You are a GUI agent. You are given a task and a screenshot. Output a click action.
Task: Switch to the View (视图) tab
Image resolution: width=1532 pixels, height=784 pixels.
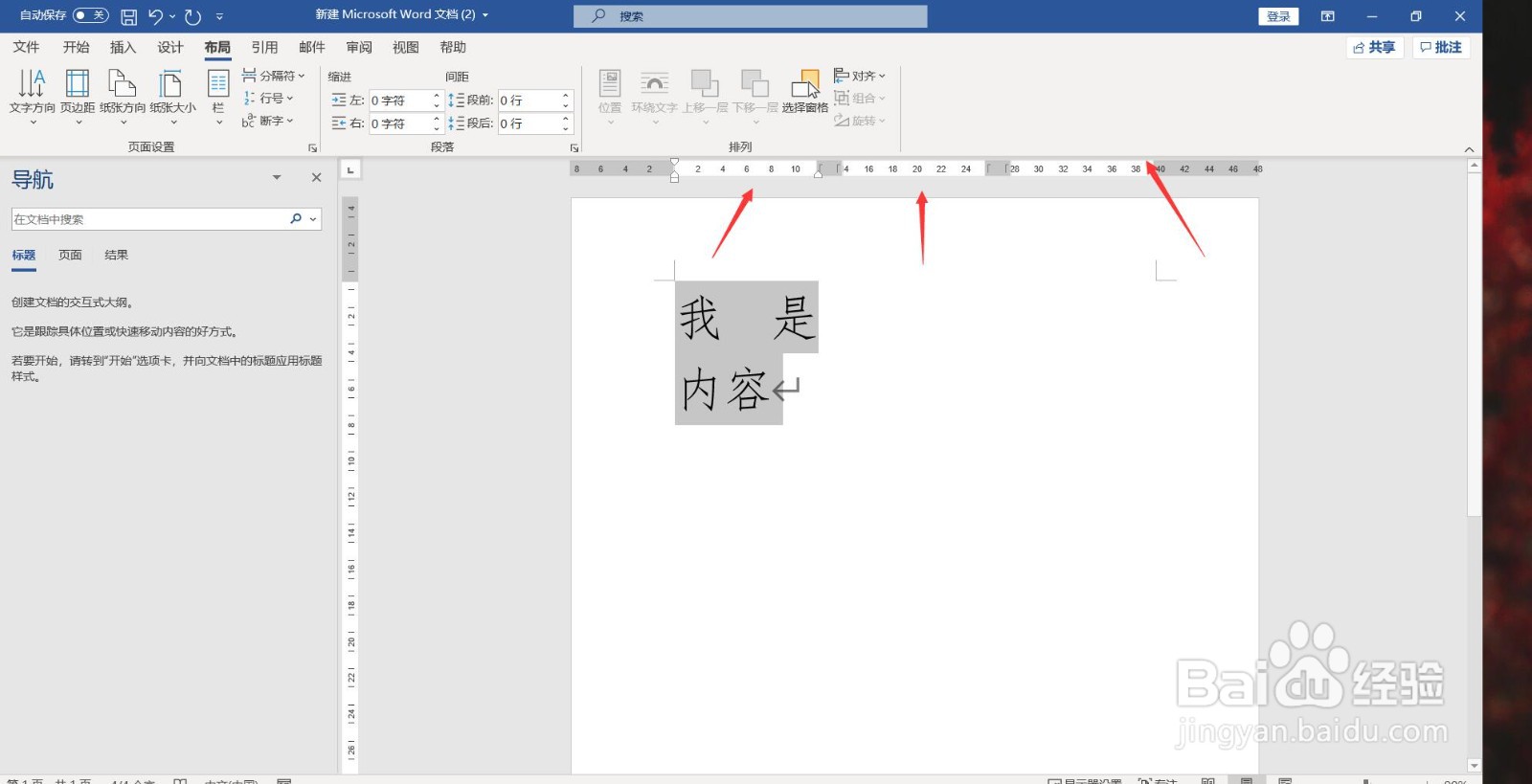406,47
